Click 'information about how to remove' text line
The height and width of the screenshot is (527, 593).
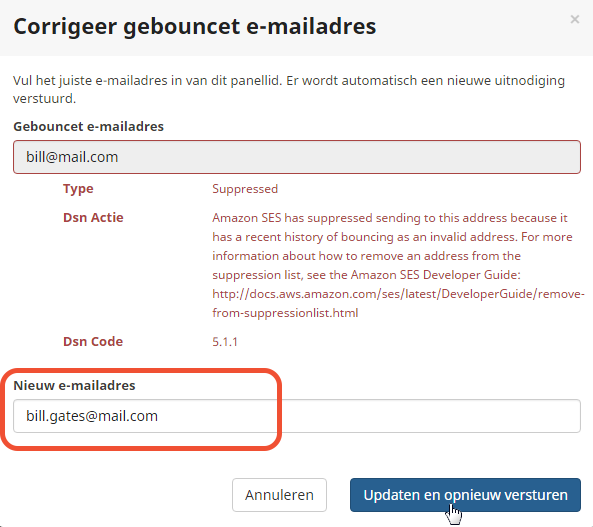(366, 256)
